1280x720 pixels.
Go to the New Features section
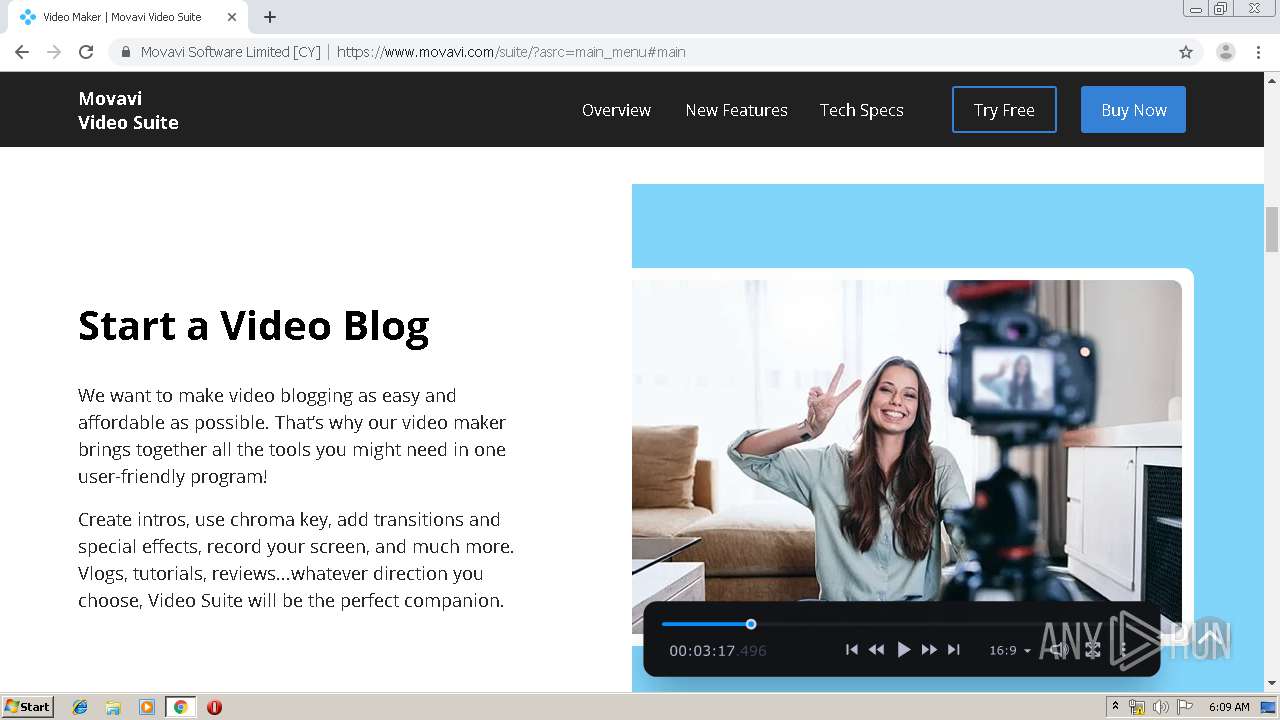click(736, 110)
